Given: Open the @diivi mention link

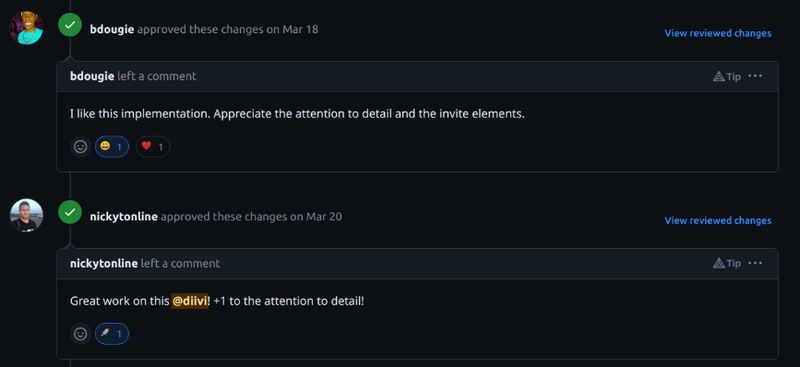Looking at the screenshot, I should click(x=190, y=301).
